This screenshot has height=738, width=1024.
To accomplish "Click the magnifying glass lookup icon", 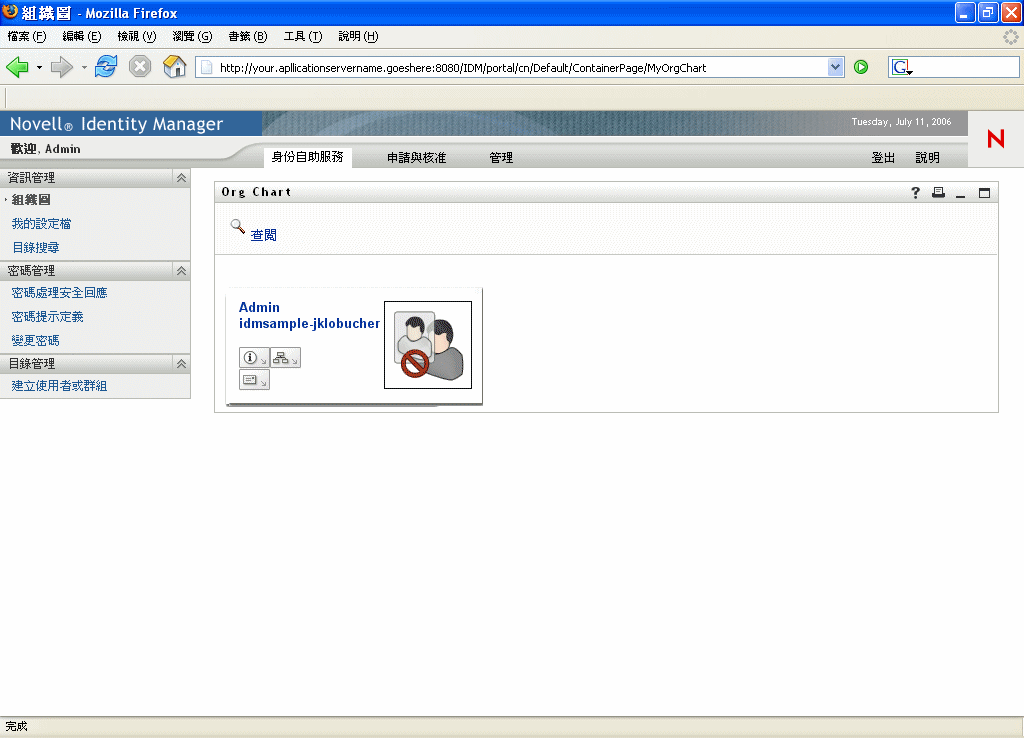I will pyautogui.click(x=238, y=227).
